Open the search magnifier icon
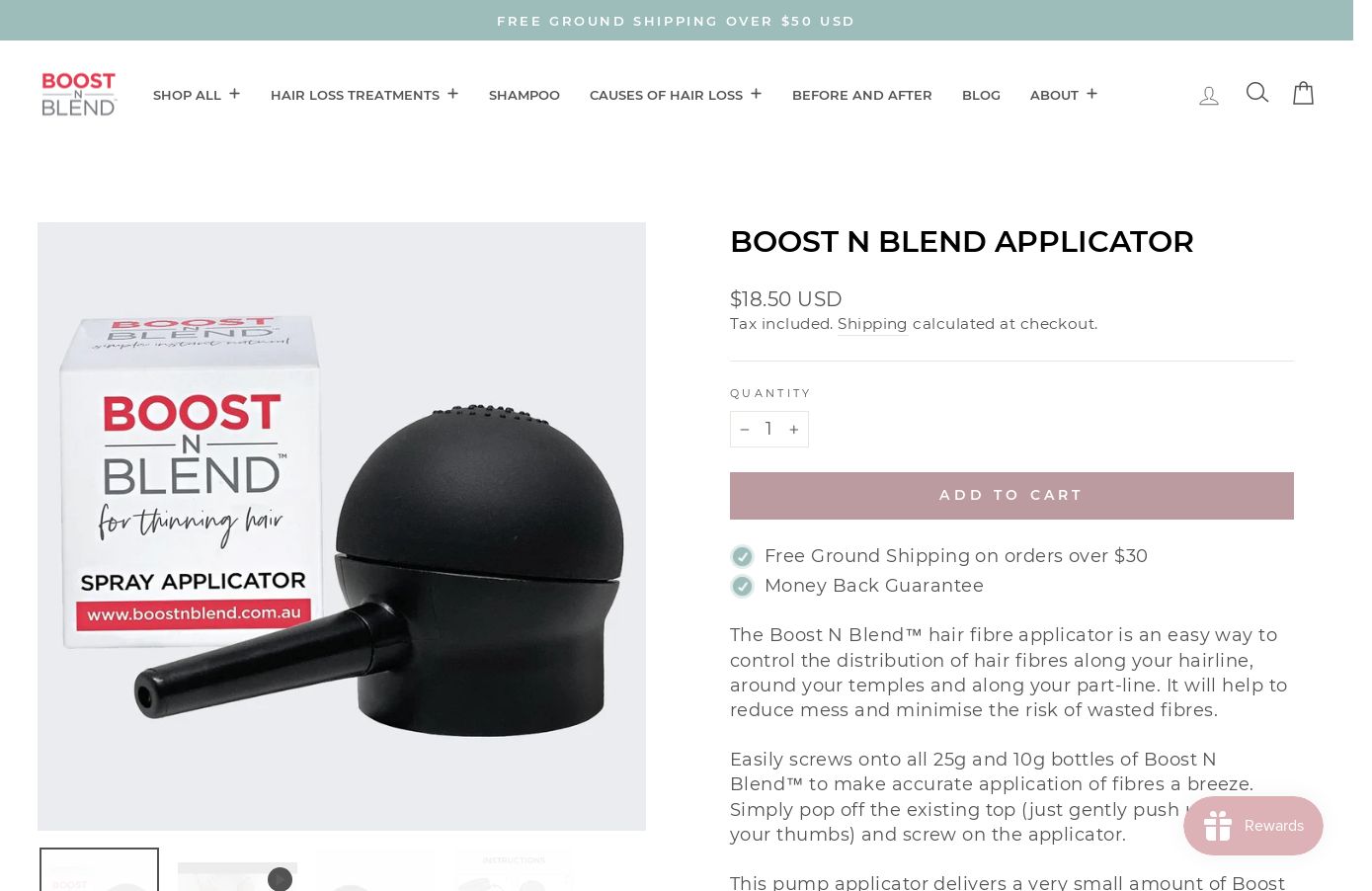Image resolution: width=1372 pixels, height=891 pixels. coord(1256,93)
